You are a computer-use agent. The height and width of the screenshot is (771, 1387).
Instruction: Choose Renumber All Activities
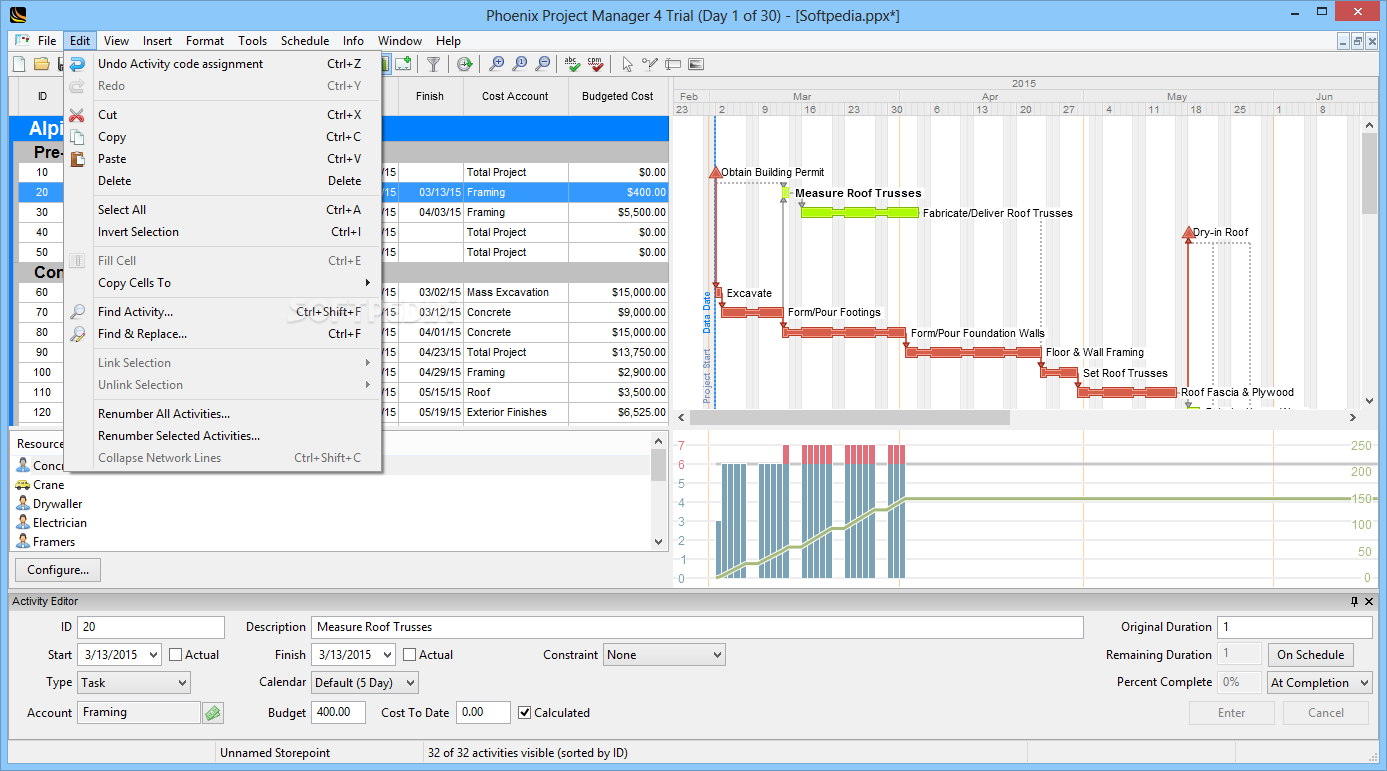click(x=222, y=414)
